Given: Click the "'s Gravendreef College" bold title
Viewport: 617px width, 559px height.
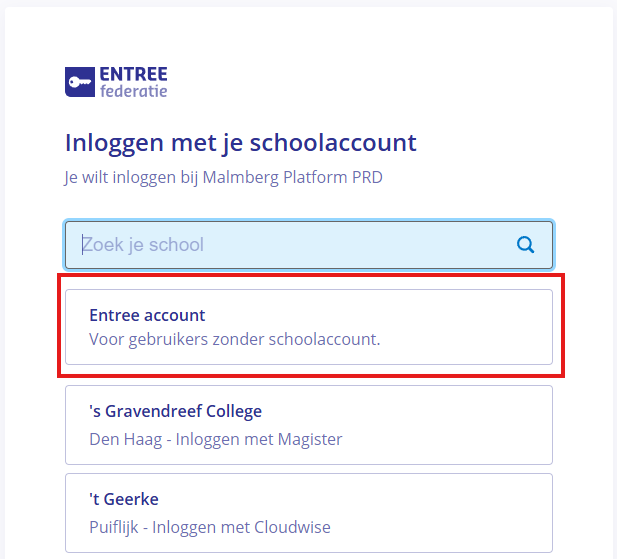Looking at the screenshot, I should coord(175,411).
